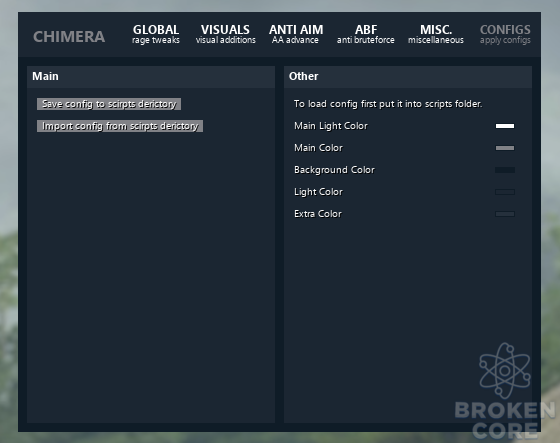
Task: Go to the MISC. miscellaneous tab
Action: [436, 34]
